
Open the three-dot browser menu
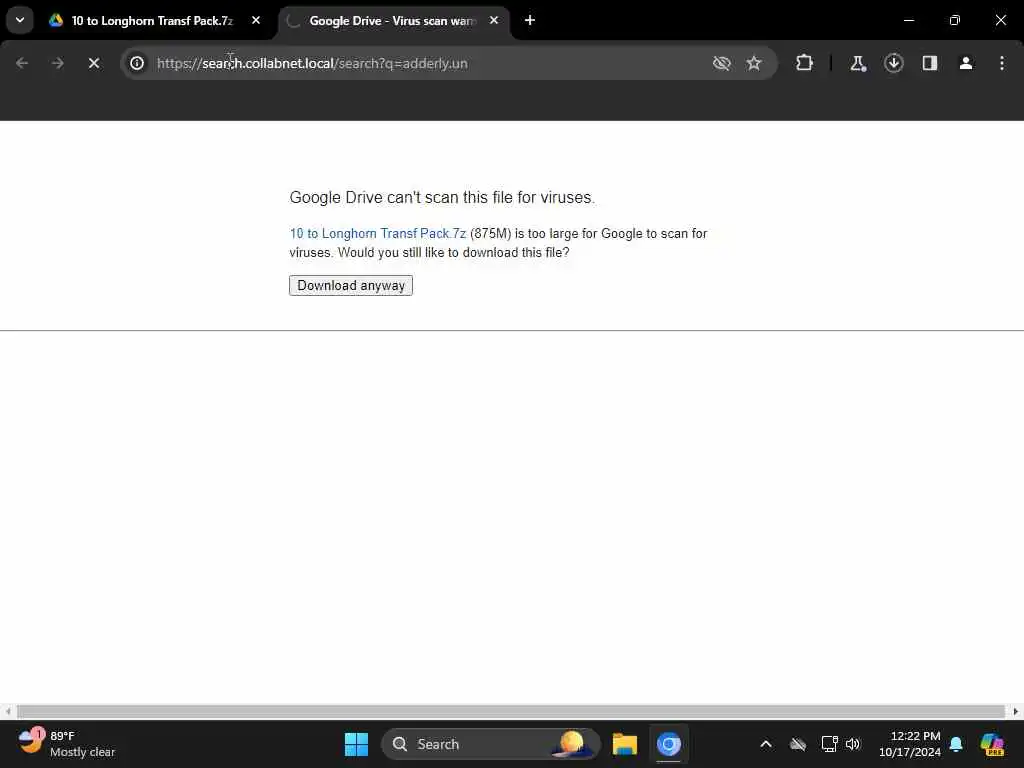[1002, 63]
